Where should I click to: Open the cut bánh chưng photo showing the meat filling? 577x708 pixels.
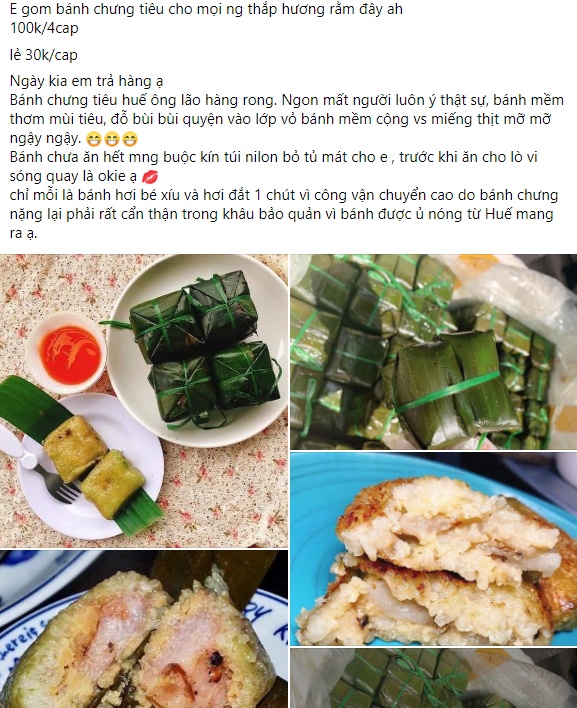pos(144,629)
